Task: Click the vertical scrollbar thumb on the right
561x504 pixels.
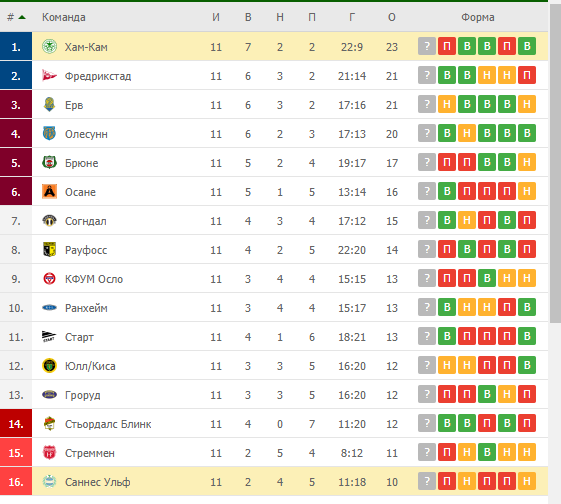Action: 555,163
